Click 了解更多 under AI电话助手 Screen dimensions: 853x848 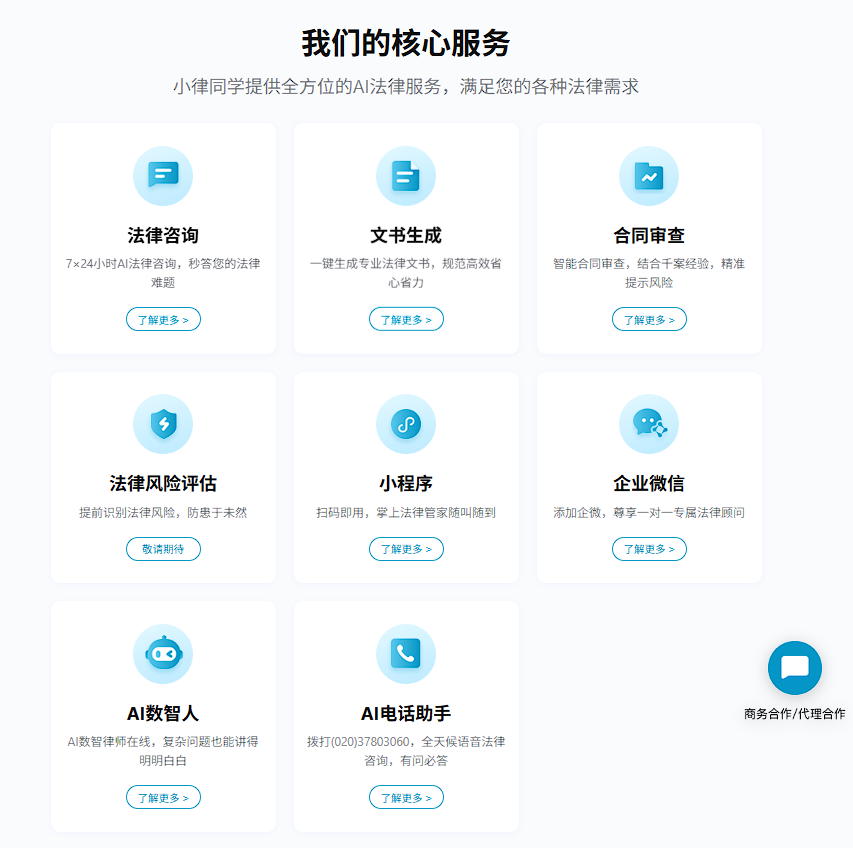click(406, 797)
